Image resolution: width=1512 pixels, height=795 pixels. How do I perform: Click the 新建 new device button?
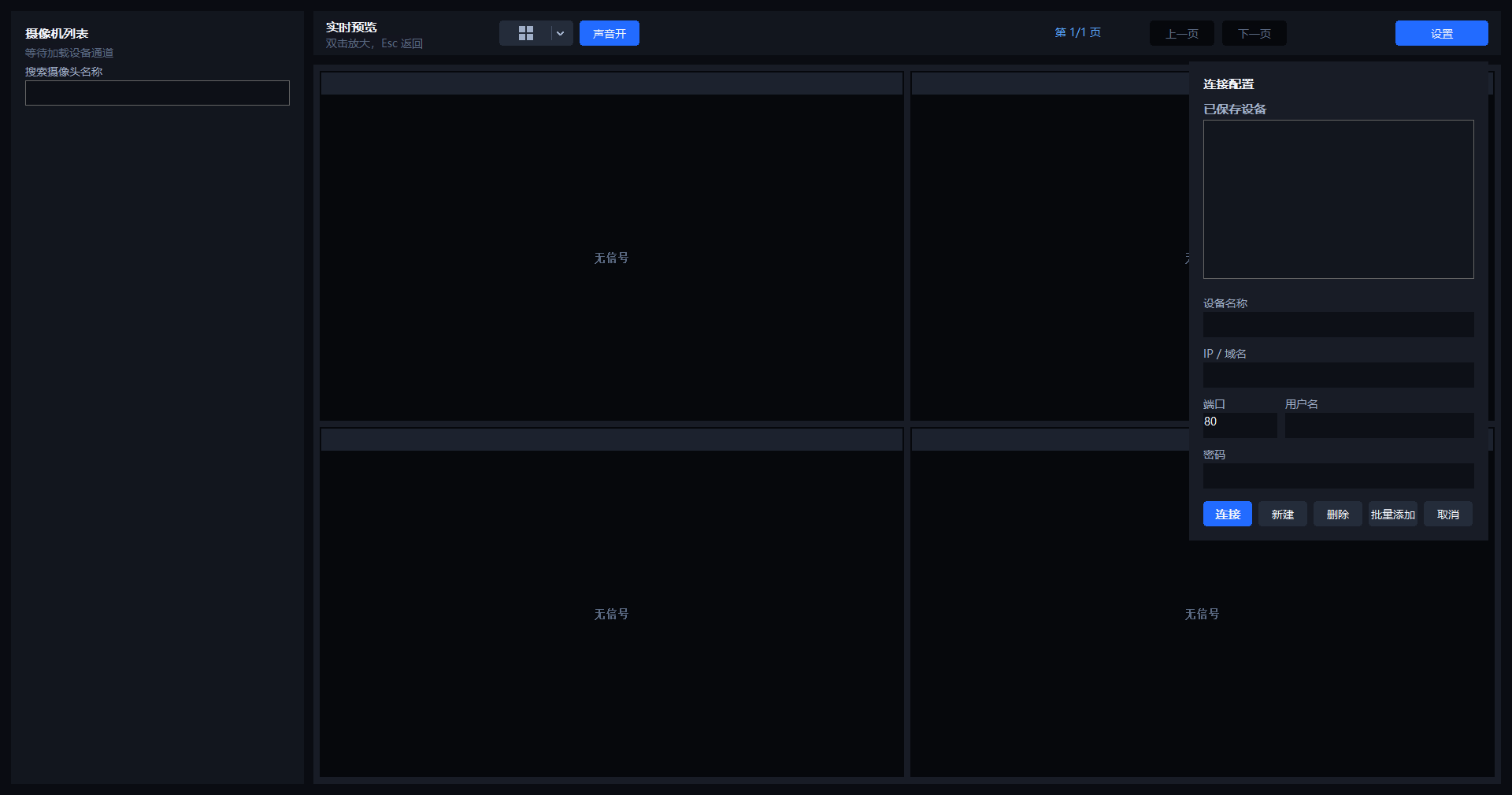point(1283,514)
